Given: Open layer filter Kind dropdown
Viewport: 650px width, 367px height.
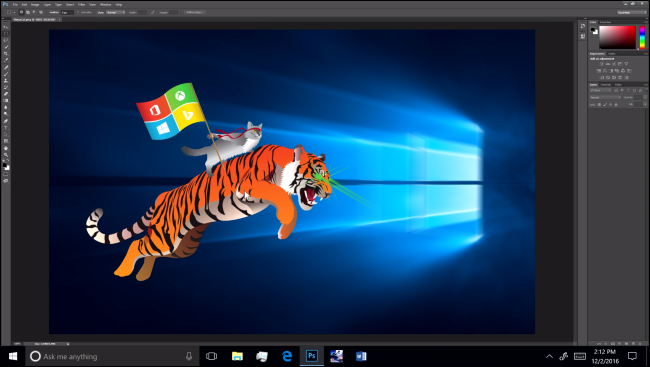Looking at the screenshot, I should (x=600, y=90).
